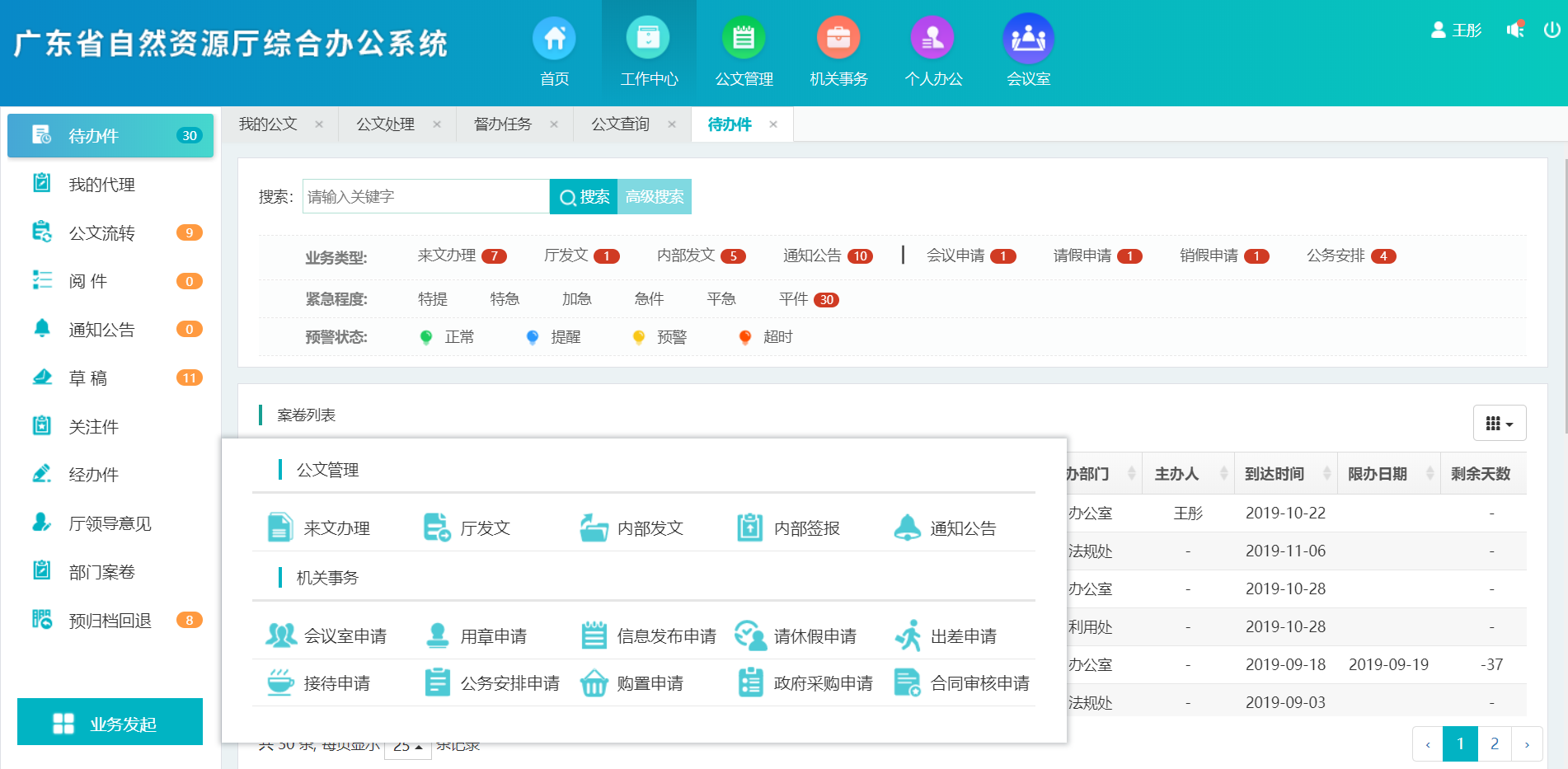
Task: Open the speaker notification icon
Action: (1515, 30)
